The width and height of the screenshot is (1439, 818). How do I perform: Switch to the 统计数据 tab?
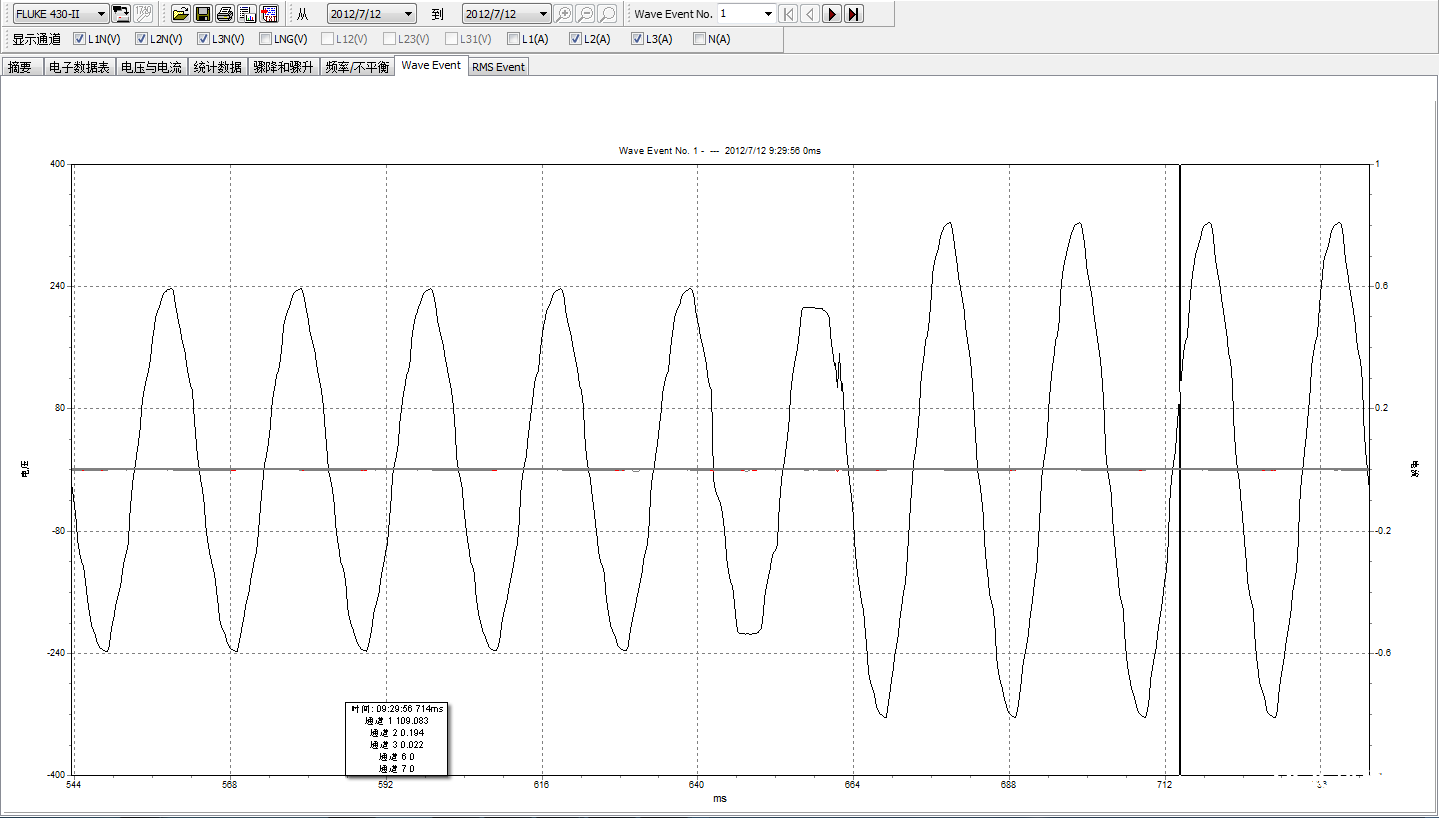click(x=217, y=67)
